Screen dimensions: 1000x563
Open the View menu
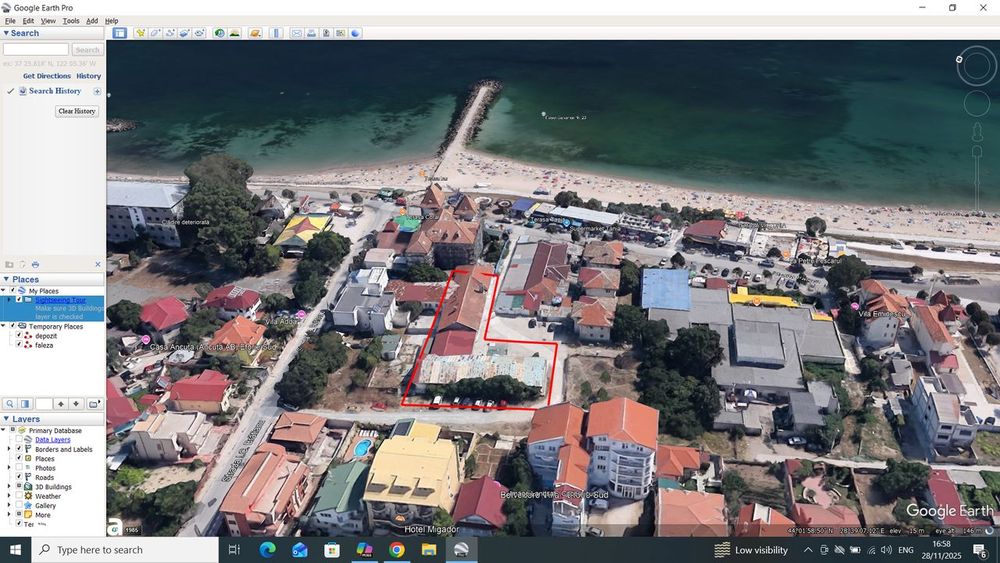pos(48,21)
